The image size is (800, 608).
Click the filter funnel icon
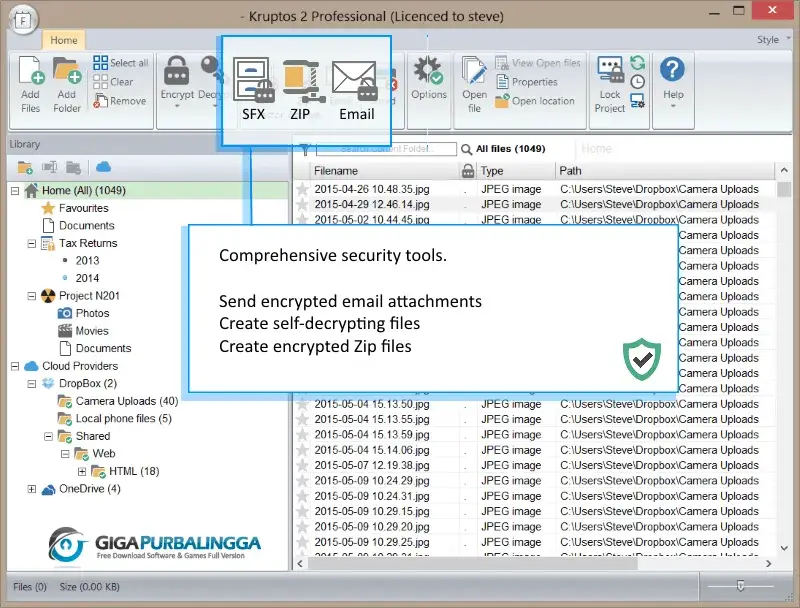point(305,149)
